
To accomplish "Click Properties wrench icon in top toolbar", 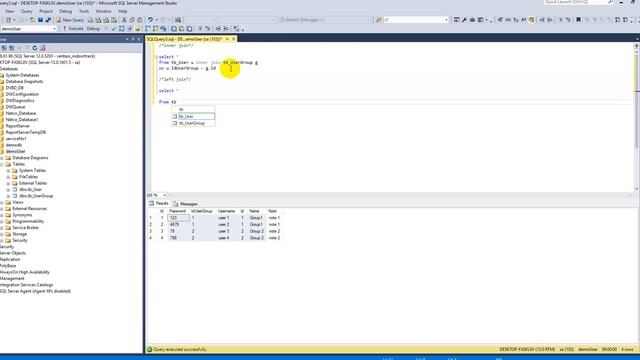I will point(464,20).
